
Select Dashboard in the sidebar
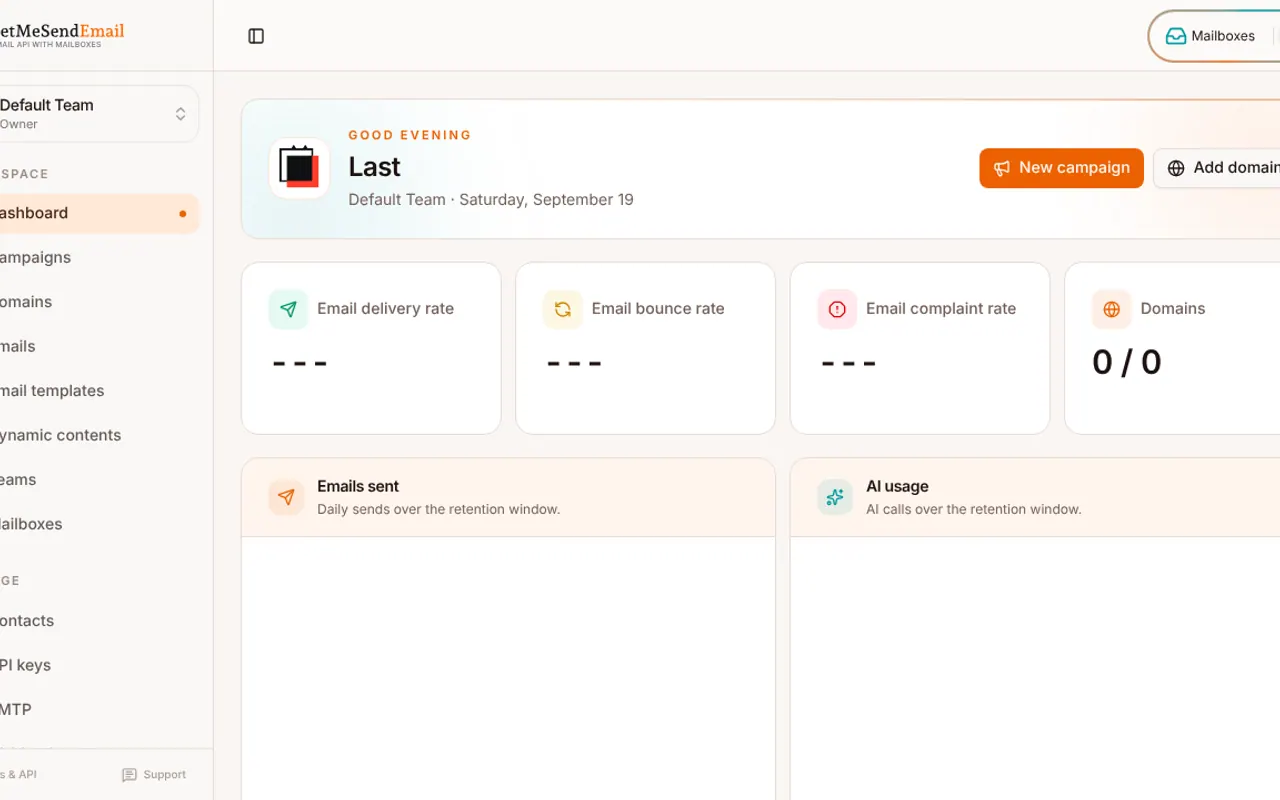pyautogui.click(x=97, y=213)
